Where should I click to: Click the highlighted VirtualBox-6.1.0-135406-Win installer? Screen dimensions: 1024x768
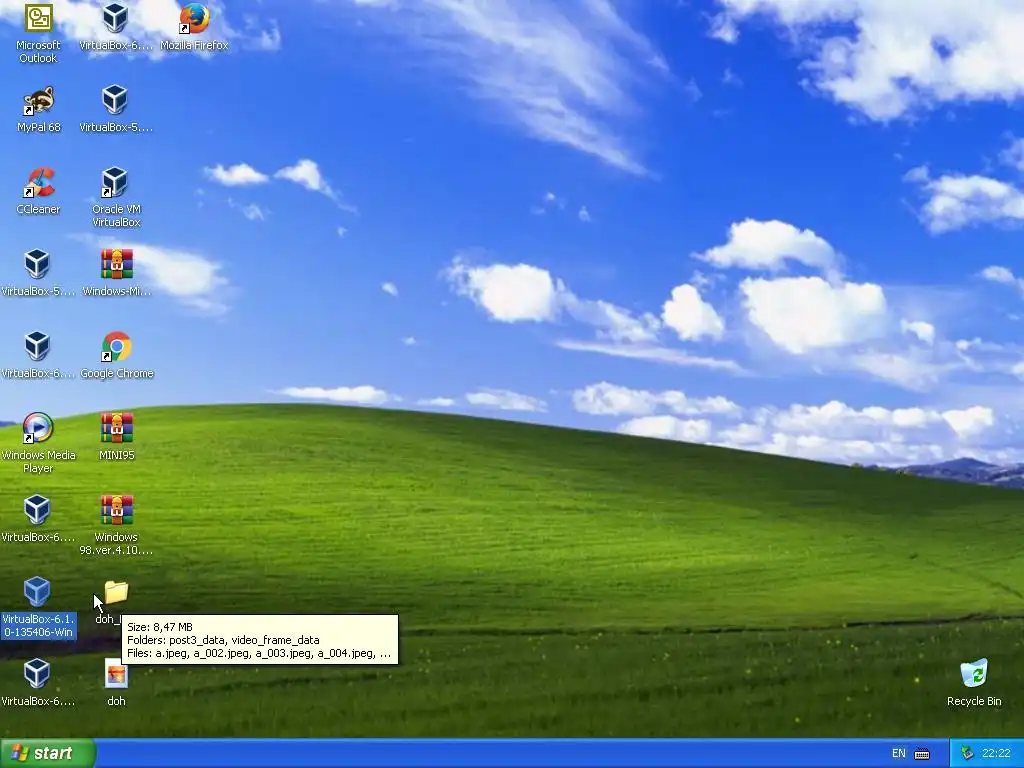coord(38,607)
